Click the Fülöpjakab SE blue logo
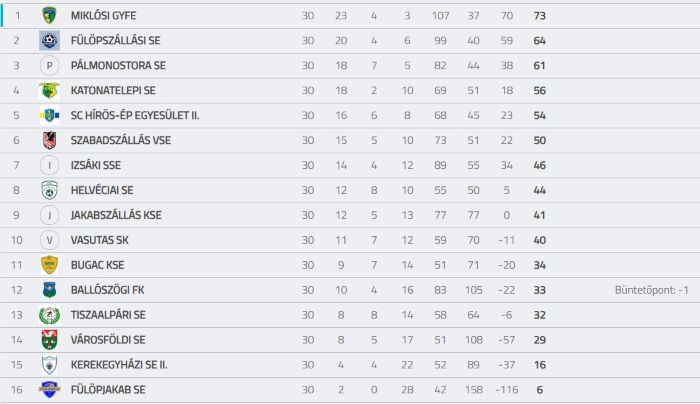Image resolution: width=700 pixels, height=404 pixels. click(x=49, y=390)
